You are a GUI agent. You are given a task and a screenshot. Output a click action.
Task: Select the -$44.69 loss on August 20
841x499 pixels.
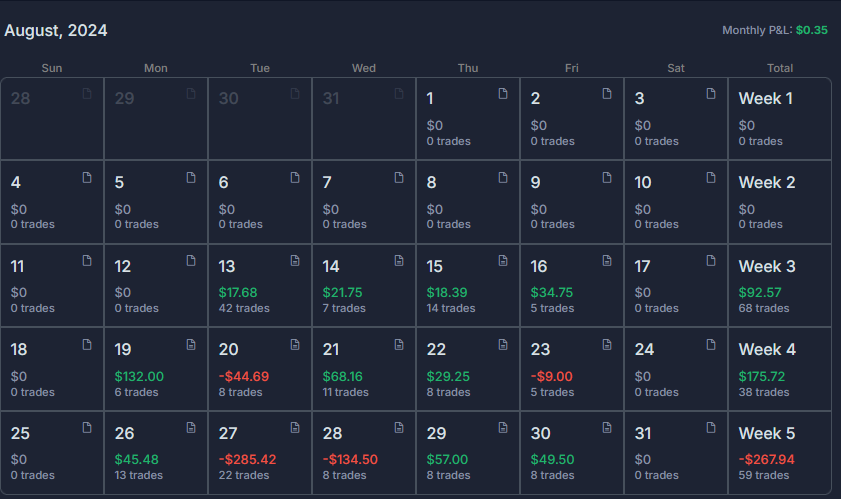point(244,377)
